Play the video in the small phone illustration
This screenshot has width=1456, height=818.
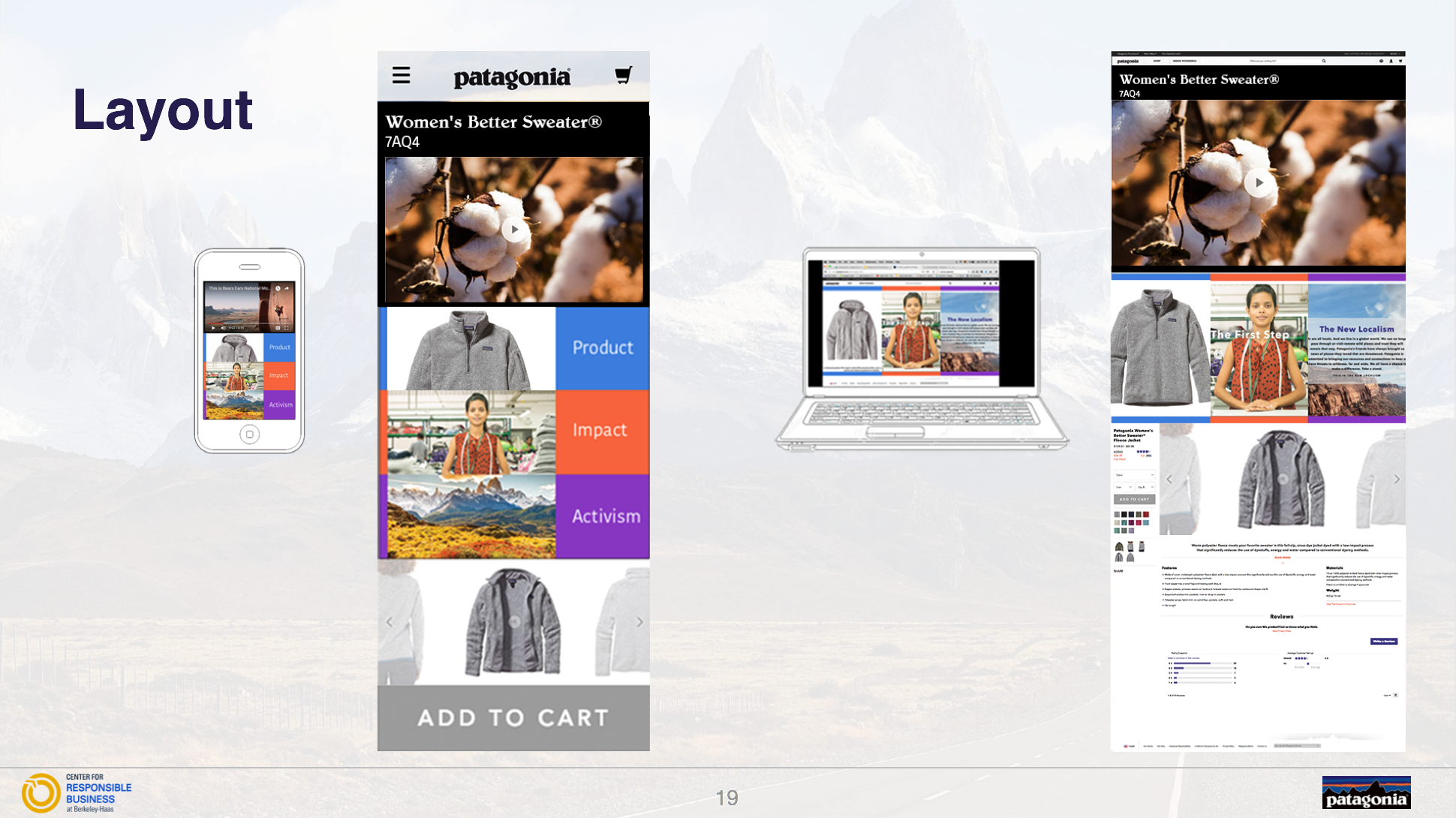pyautogui.click(x=213, y=327)
